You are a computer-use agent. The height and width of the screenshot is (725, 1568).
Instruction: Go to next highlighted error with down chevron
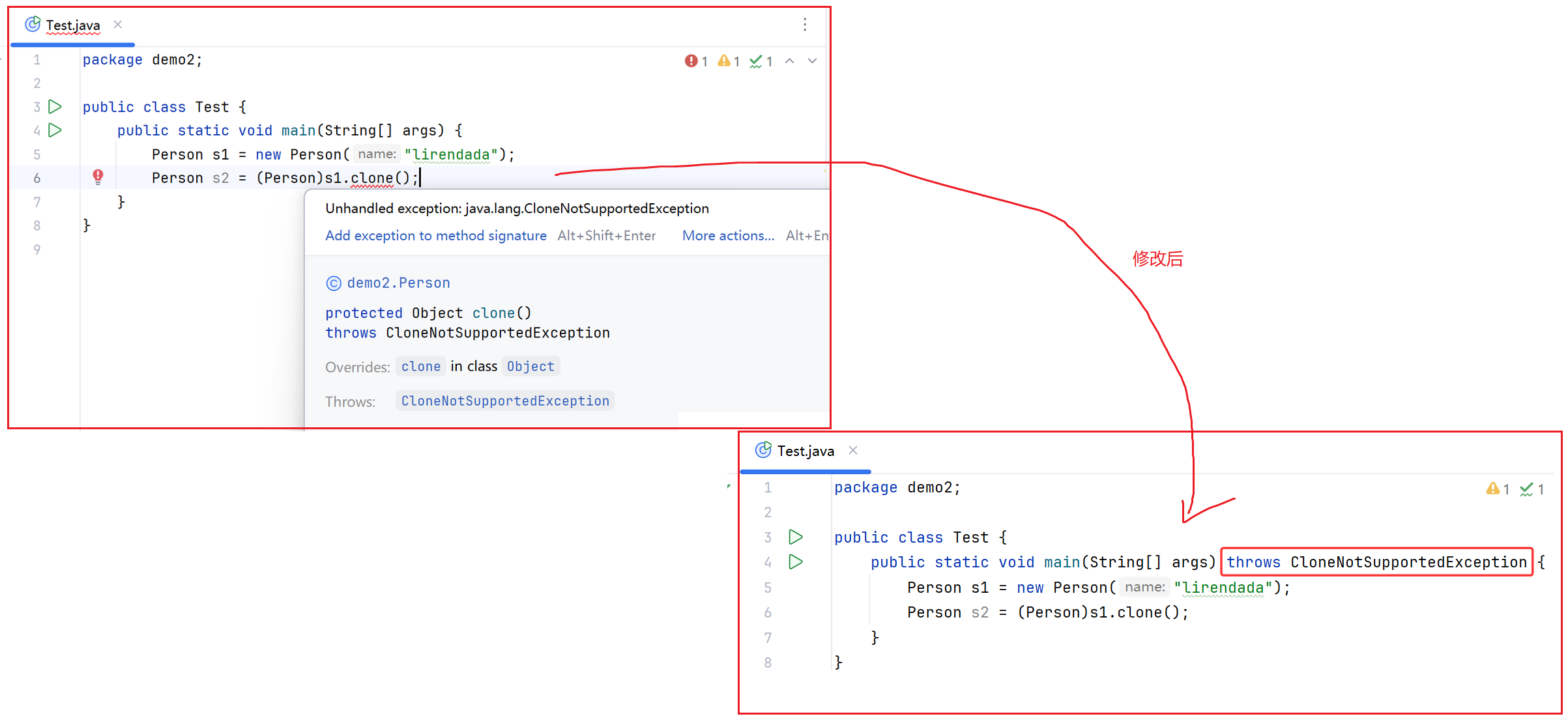point(812,61)
